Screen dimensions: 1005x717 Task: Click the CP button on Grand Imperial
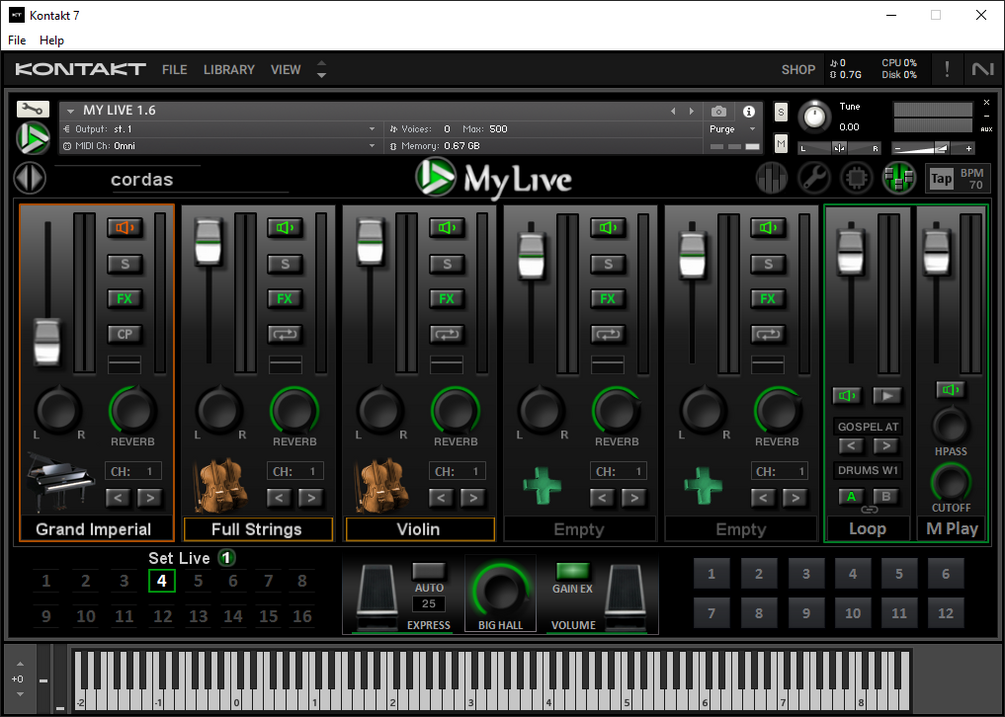coord(124,334)
